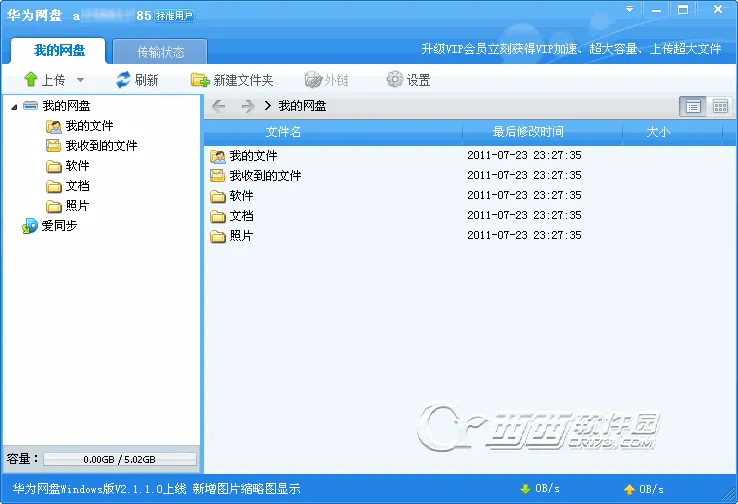The height and width of the screenshot is (504, 738).
Task: Open 爱同步 sync item in sidebar
Action: click(x=49, y=226)
